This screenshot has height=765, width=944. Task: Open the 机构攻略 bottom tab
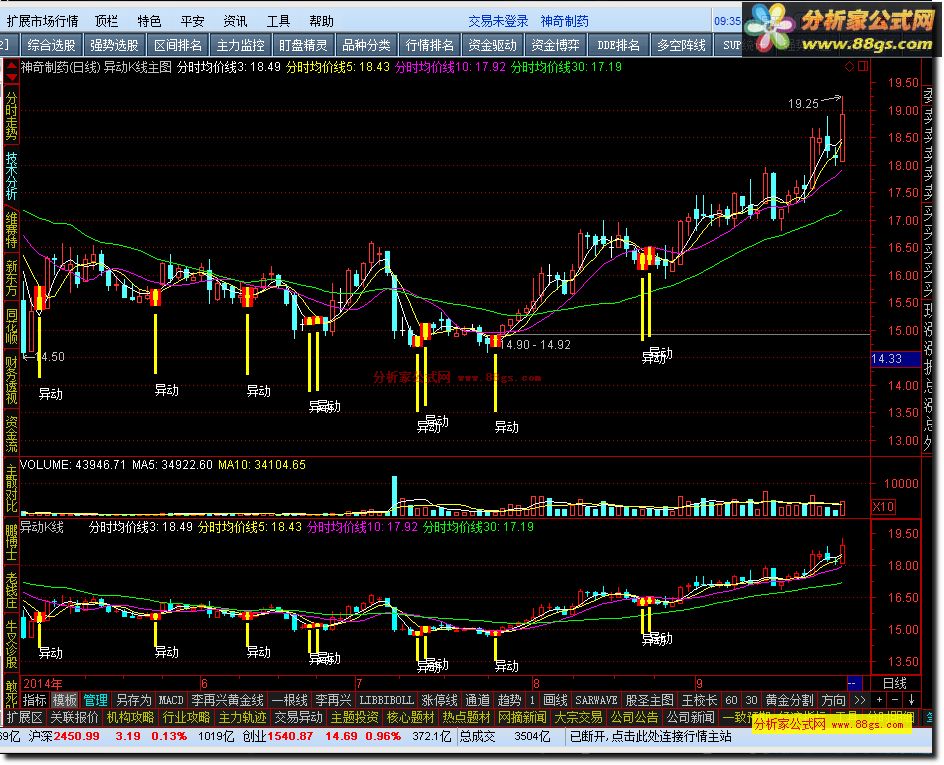(x=131, y=717)
